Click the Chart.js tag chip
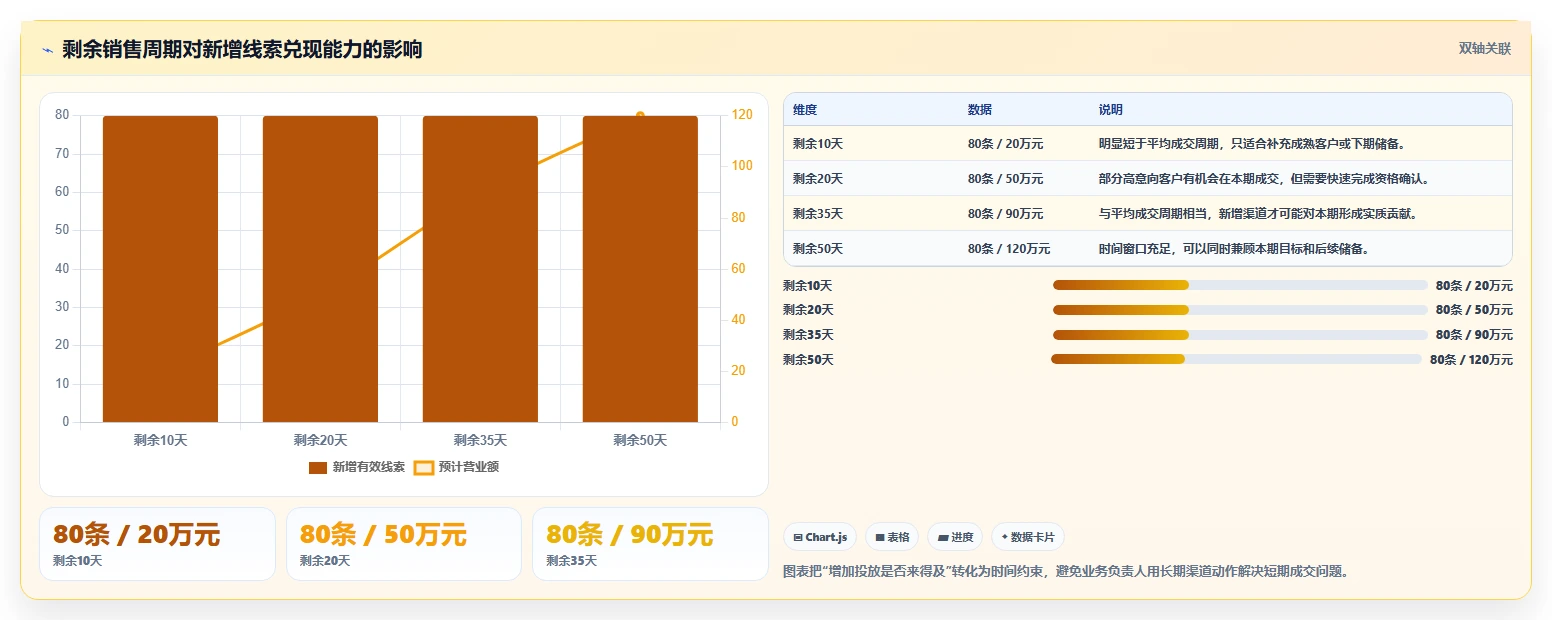 tap(820, 537)
